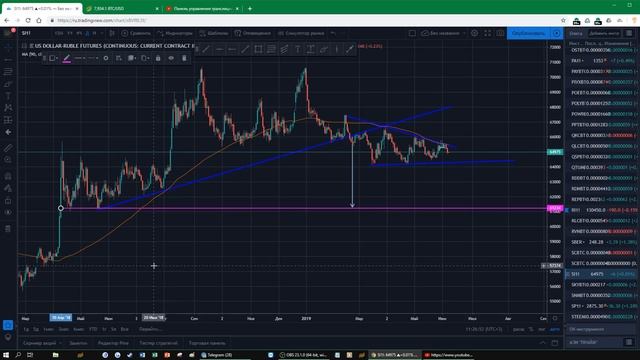Click the purple horizontal line price label
The width and height of the screenshot is (640, 360).
click(554, 209)
